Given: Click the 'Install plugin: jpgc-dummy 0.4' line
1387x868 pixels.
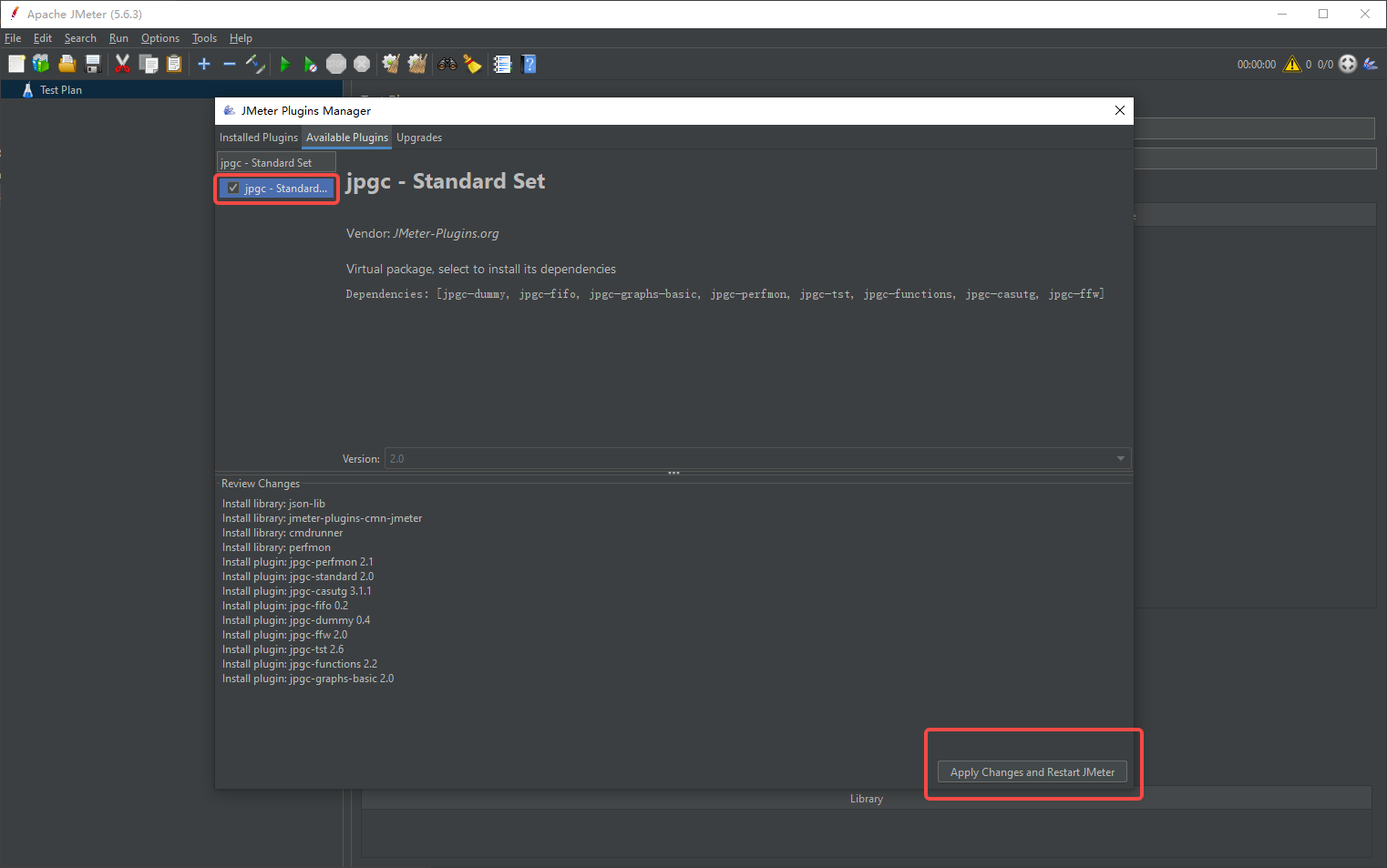Looking at the screenshot, I should 296,620.
